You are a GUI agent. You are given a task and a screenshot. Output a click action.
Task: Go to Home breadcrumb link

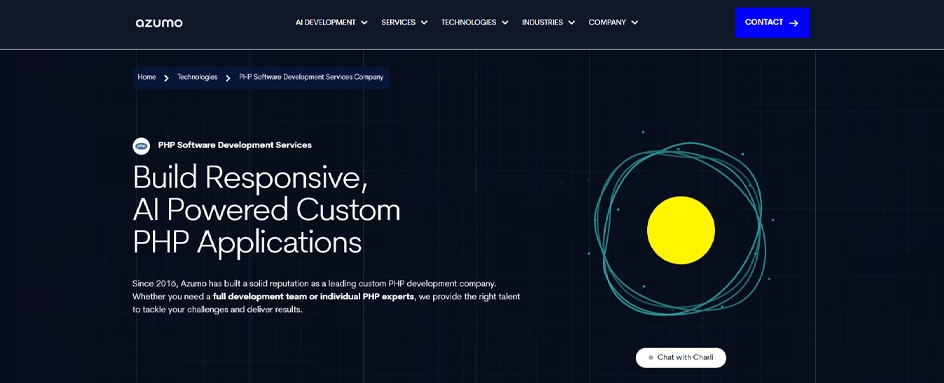146,78
